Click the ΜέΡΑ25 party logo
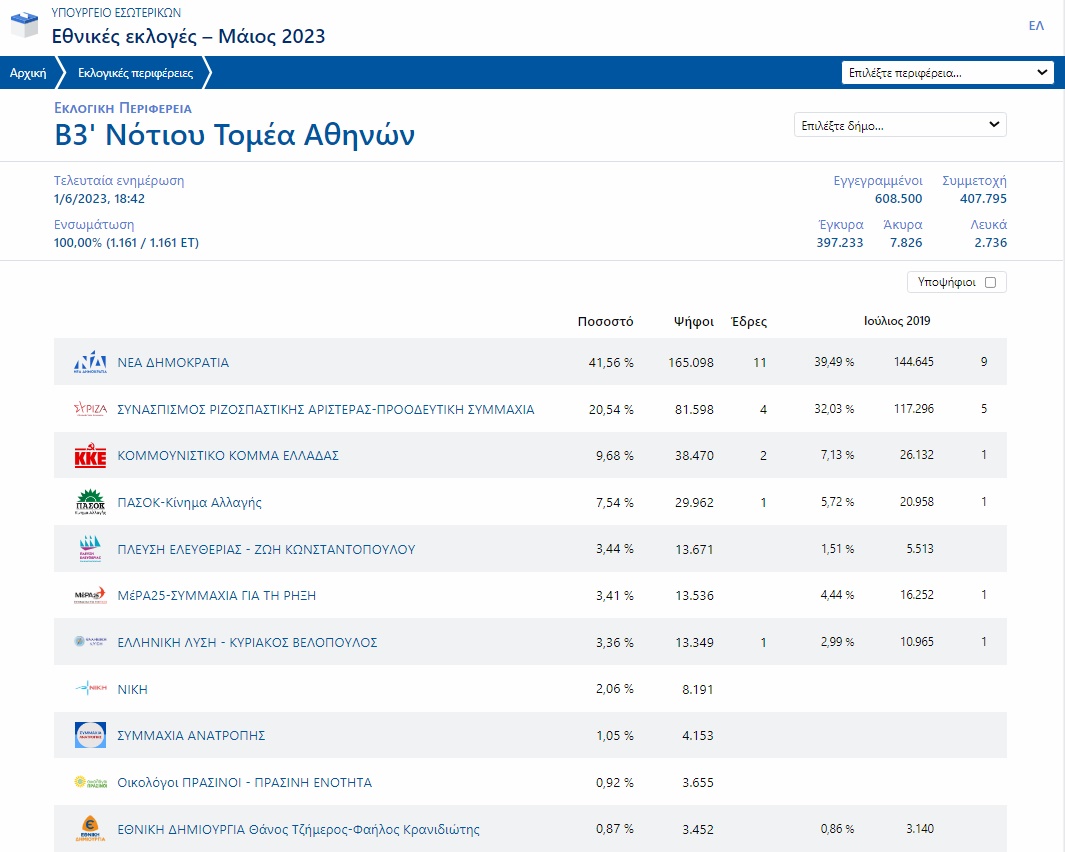 [x=90, y=596]
